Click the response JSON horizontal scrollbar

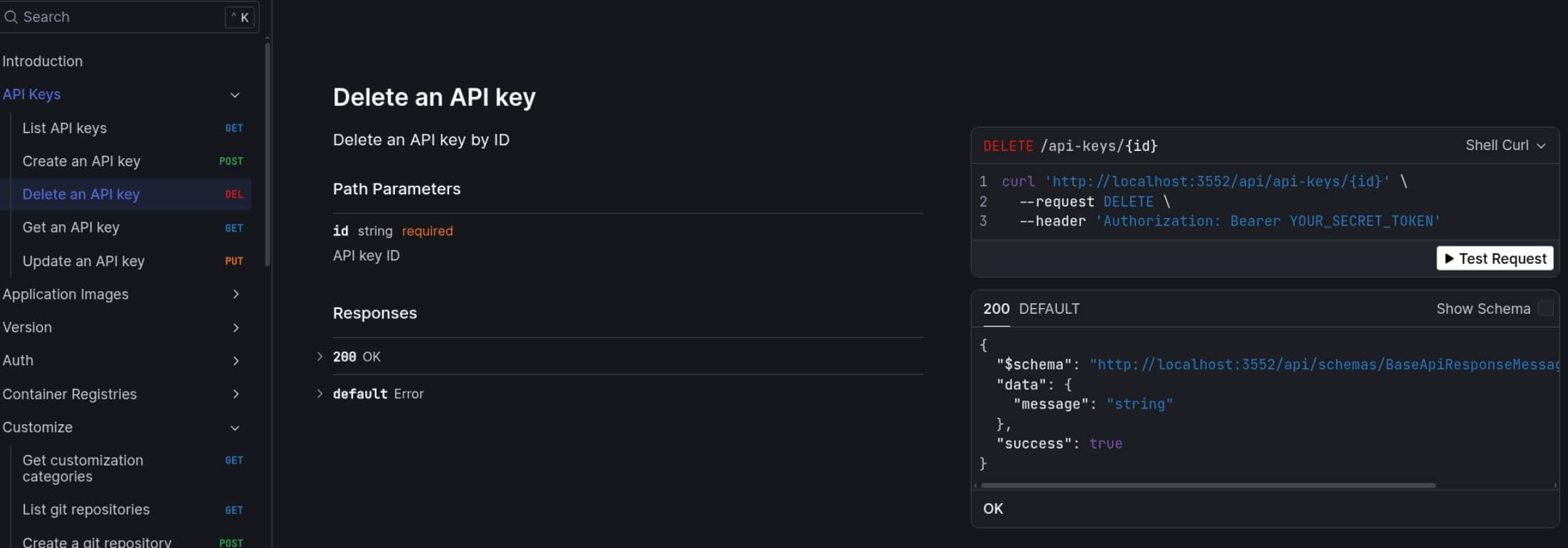[x=1208, y=485]
